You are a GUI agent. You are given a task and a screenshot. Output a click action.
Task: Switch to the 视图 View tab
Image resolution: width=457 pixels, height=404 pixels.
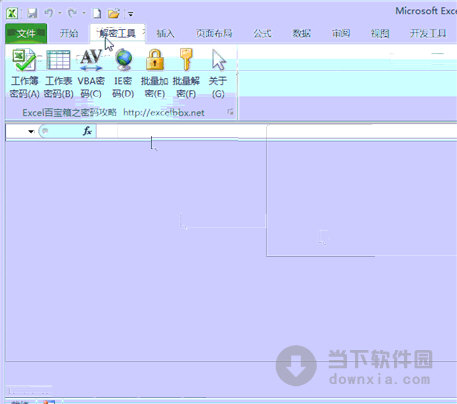coord(380,33)
